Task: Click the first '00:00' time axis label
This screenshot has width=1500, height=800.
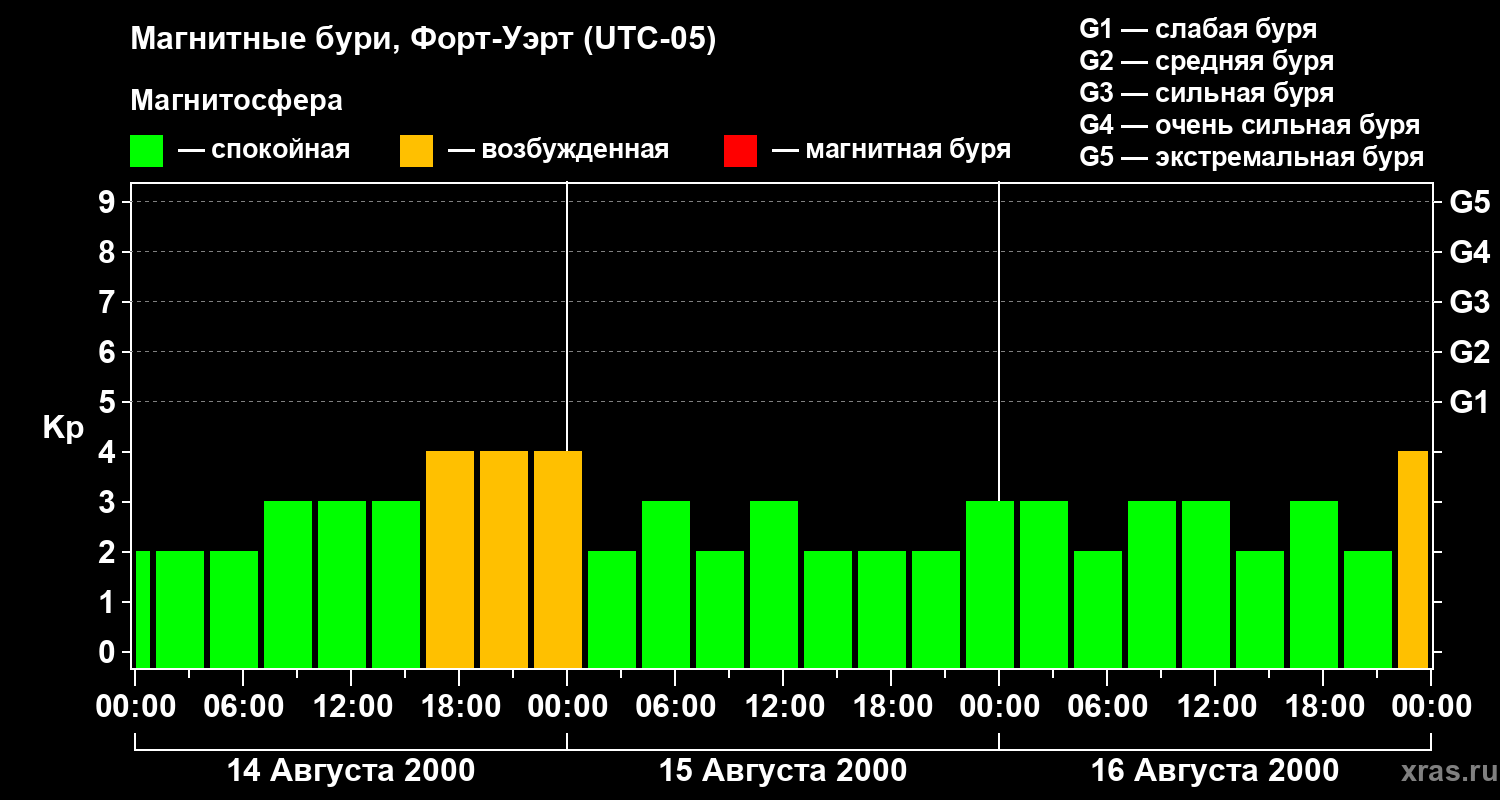Action: tap(135, 706)
